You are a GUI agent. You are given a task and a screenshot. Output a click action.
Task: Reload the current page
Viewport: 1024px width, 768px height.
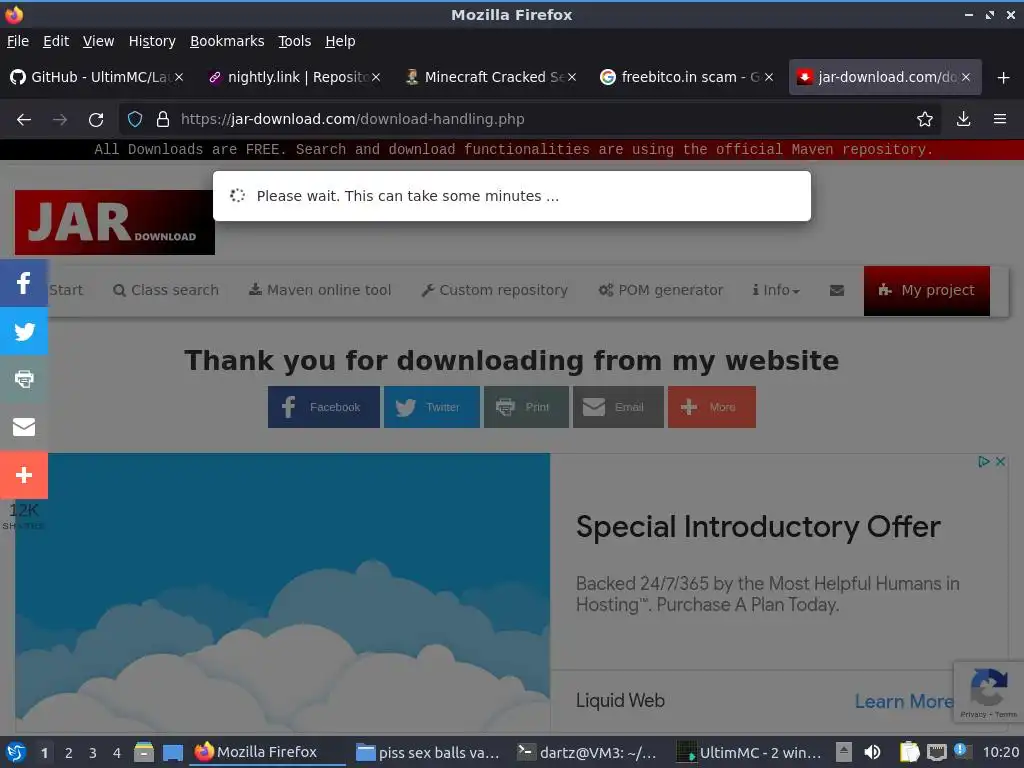(x=96, y=120)
